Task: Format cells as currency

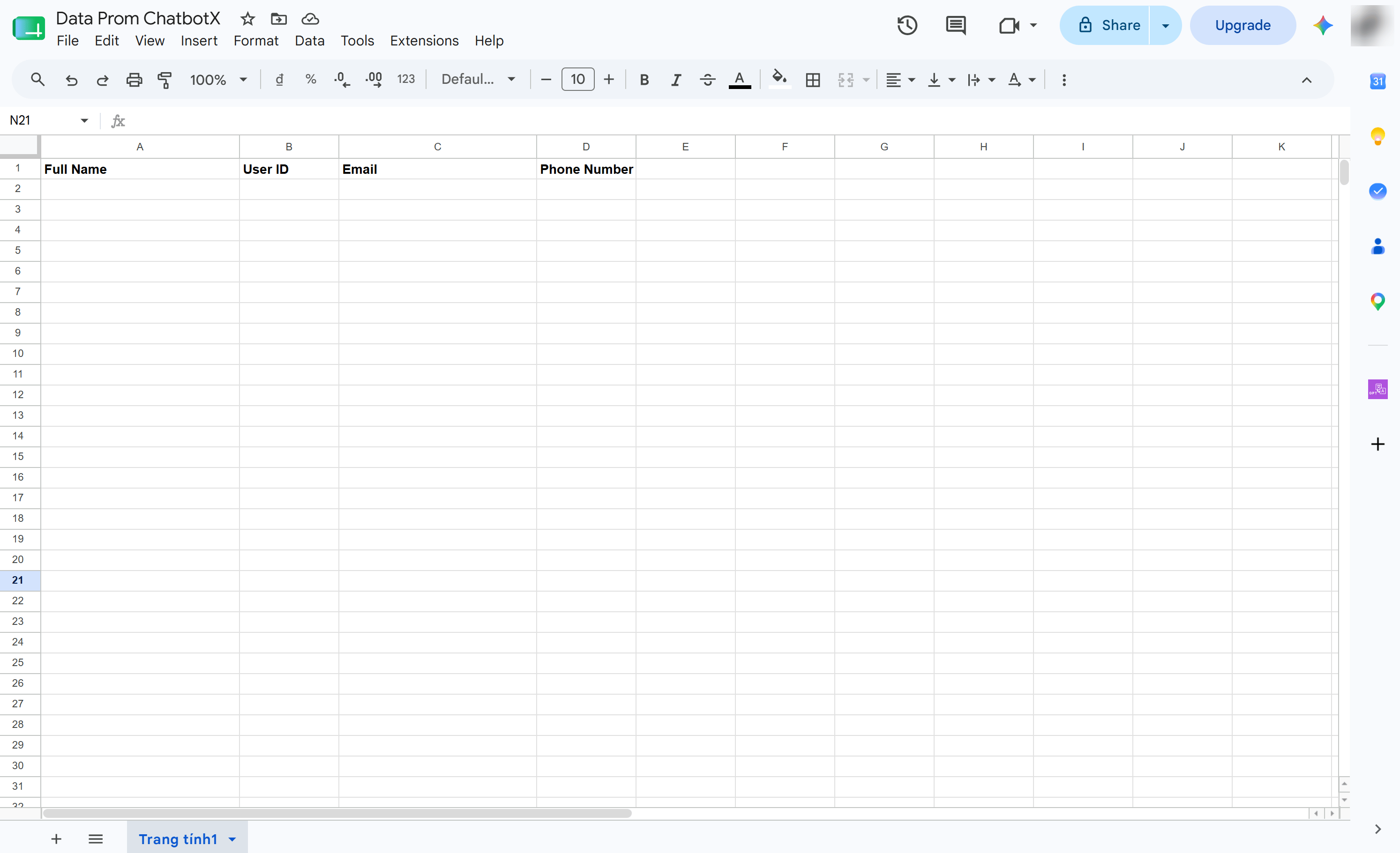Action: [x=279, y=80]
